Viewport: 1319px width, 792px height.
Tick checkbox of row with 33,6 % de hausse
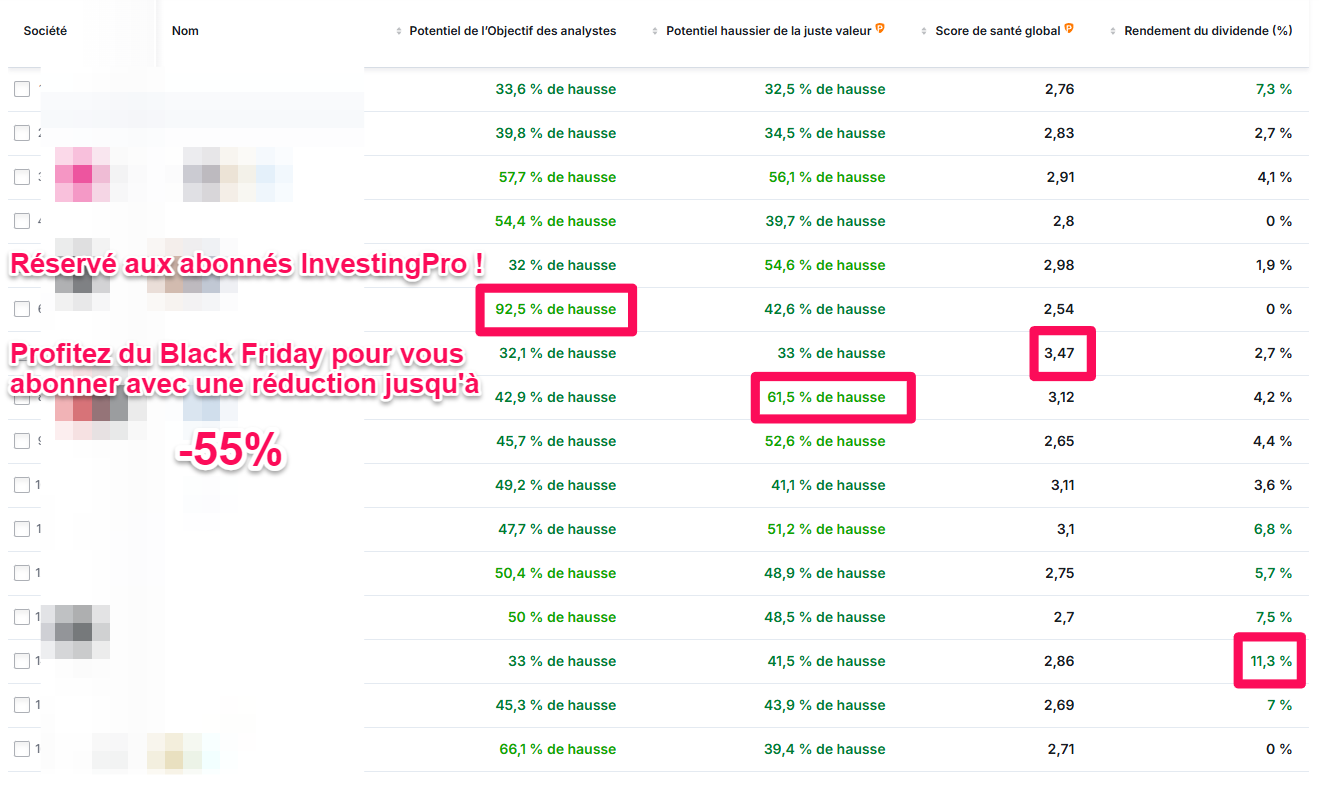[x=22, y=89]
